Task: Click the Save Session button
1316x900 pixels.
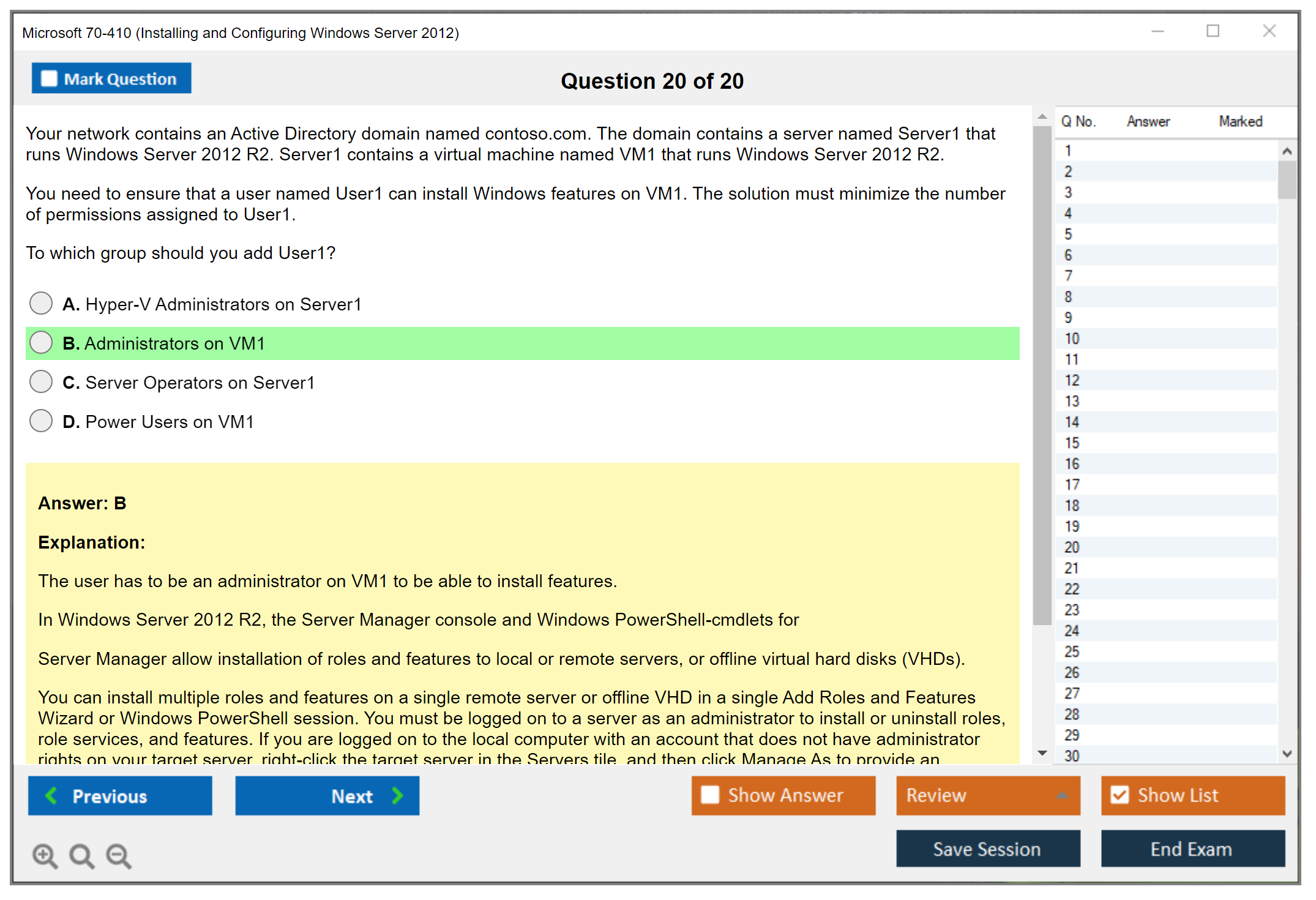Action: click(x=987, y=849)
